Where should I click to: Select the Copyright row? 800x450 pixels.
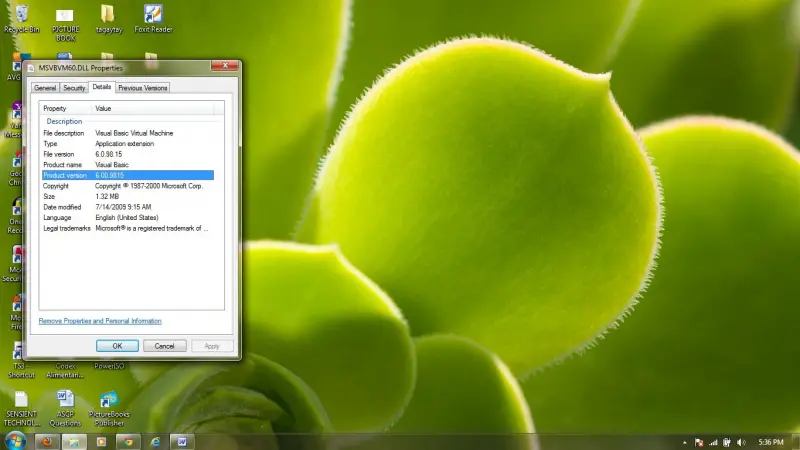[x=128, y=186]
